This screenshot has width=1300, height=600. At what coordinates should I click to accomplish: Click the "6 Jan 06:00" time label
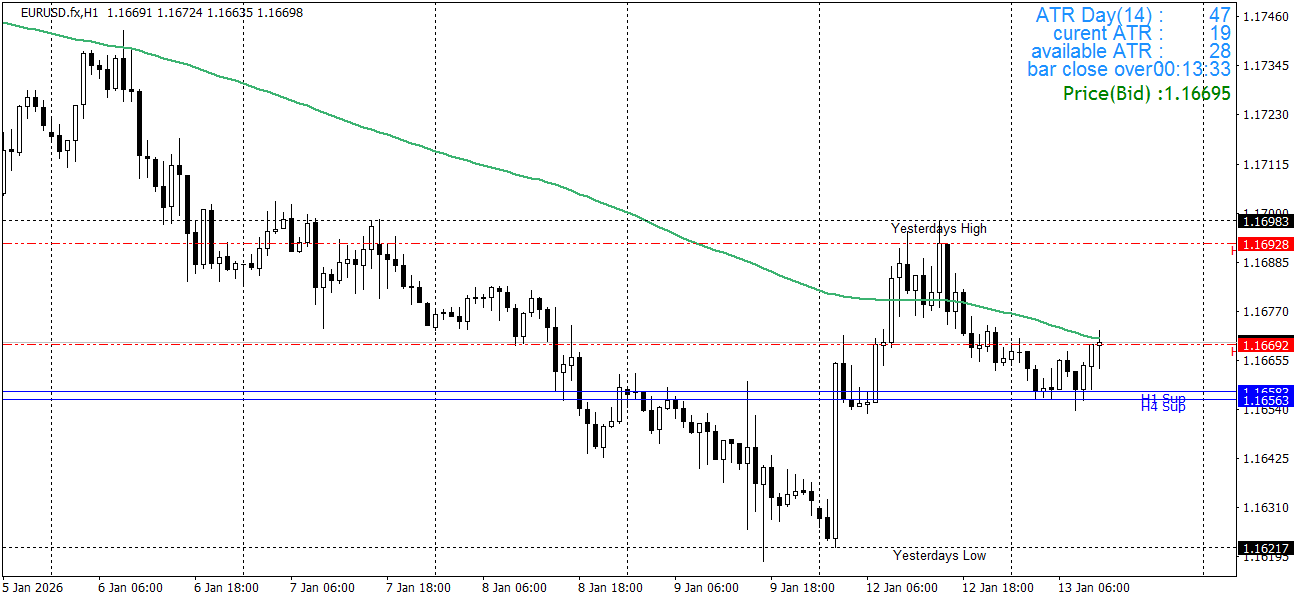[130, 588]
